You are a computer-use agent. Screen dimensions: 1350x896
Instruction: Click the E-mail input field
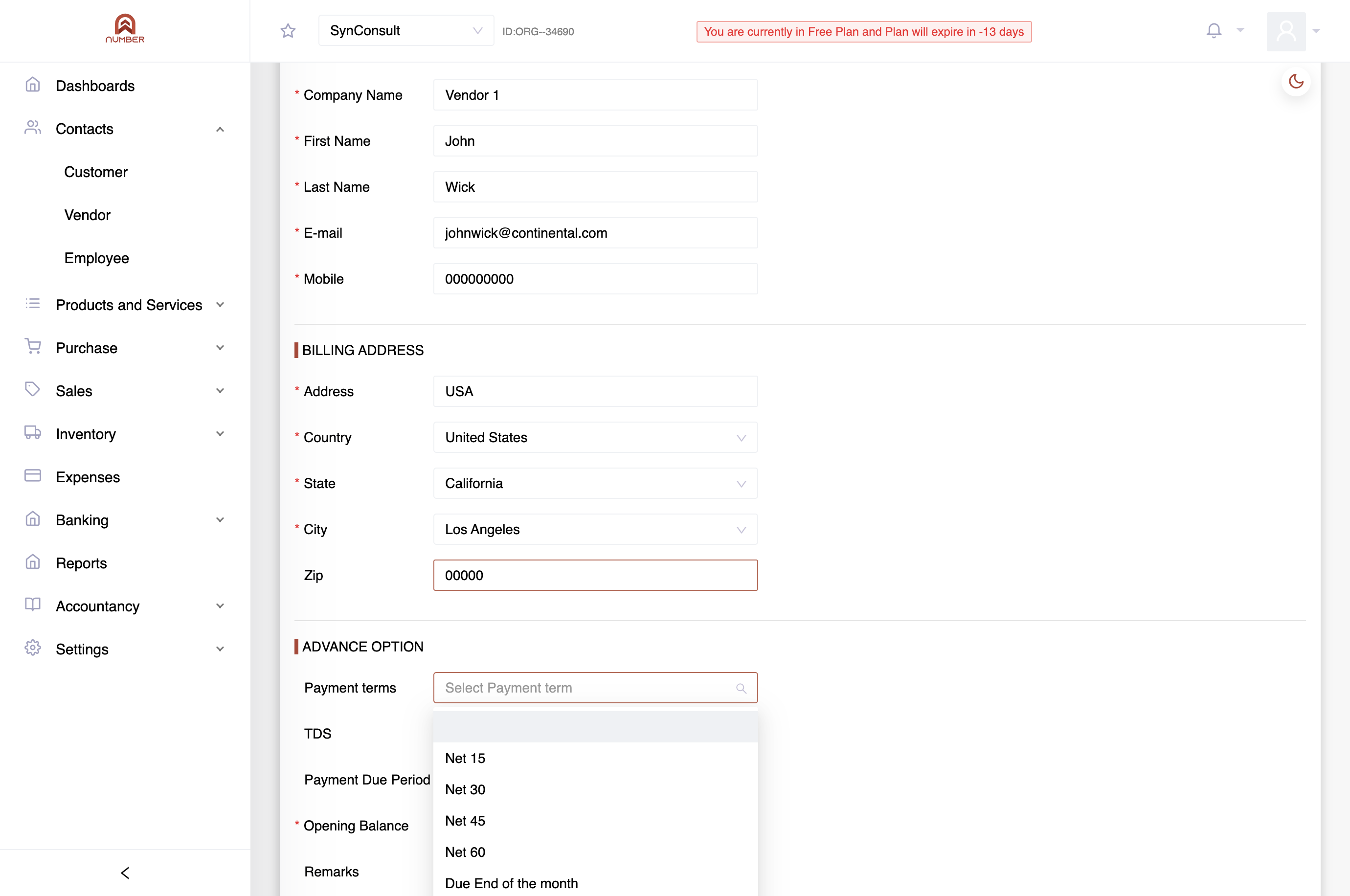(595, 233)
